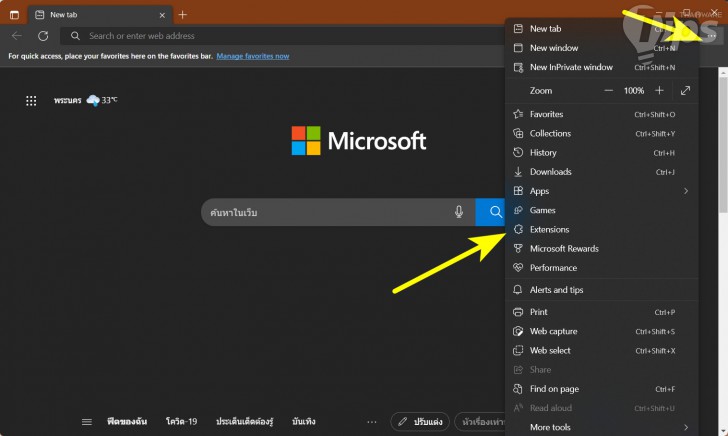Open Settings and more ellipsis button
This screenshot has width=728, height=436.
[712, 36]
